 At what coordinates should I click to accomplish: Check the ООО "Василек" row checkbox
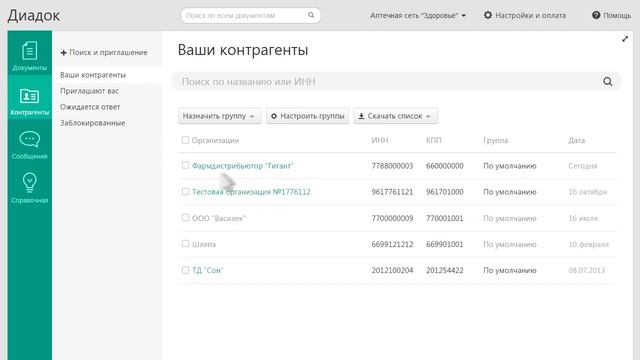(185, 218)
